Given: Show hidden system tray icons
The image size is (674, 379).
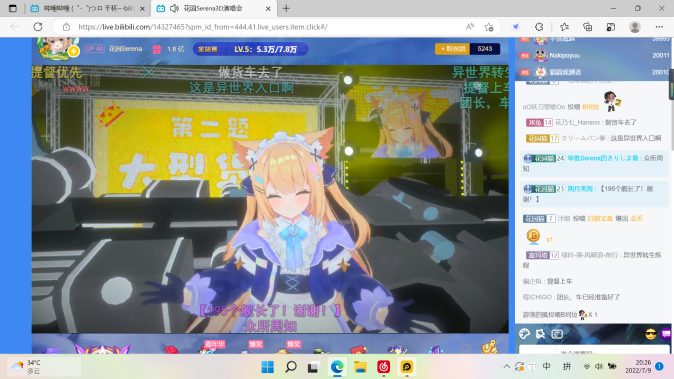Looking at the screenshot, I should pyautogui.click(x=506, y=367).
